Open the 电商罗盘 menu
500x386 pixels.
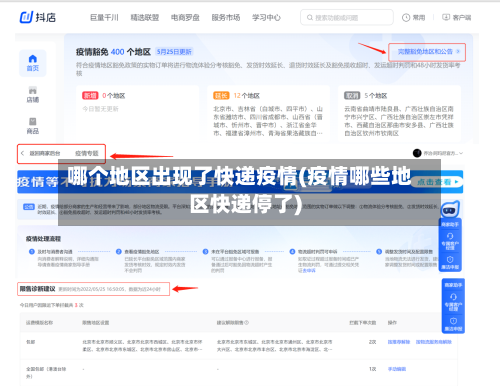(185, 17)
